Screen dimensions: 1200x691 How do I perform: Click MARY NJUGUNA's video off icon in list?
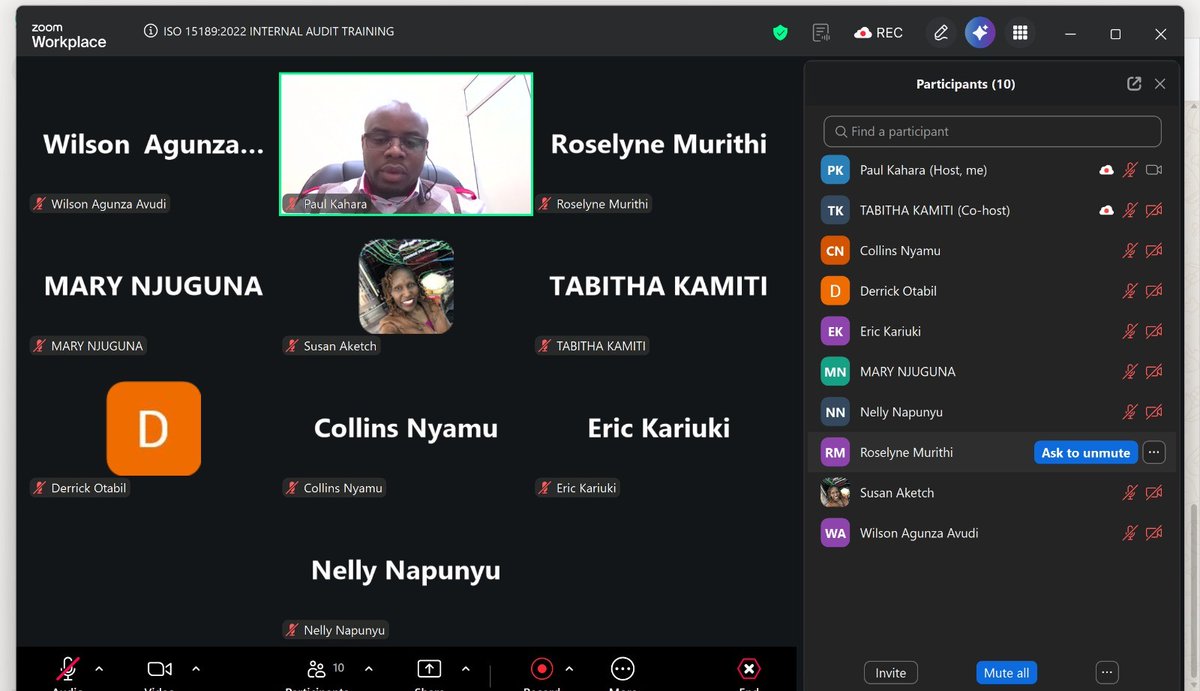coord(1154,372)
